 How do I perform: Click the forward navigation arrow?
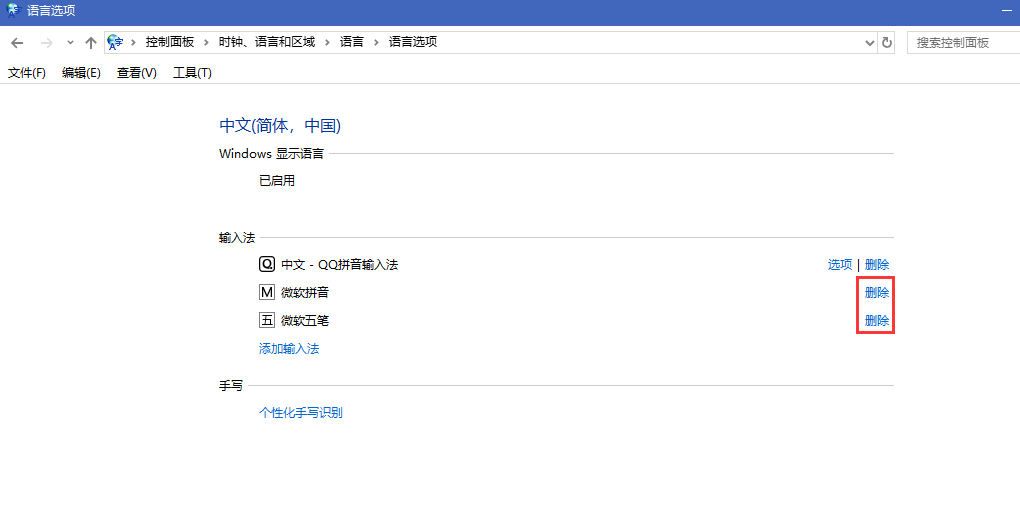pos(46,43)
